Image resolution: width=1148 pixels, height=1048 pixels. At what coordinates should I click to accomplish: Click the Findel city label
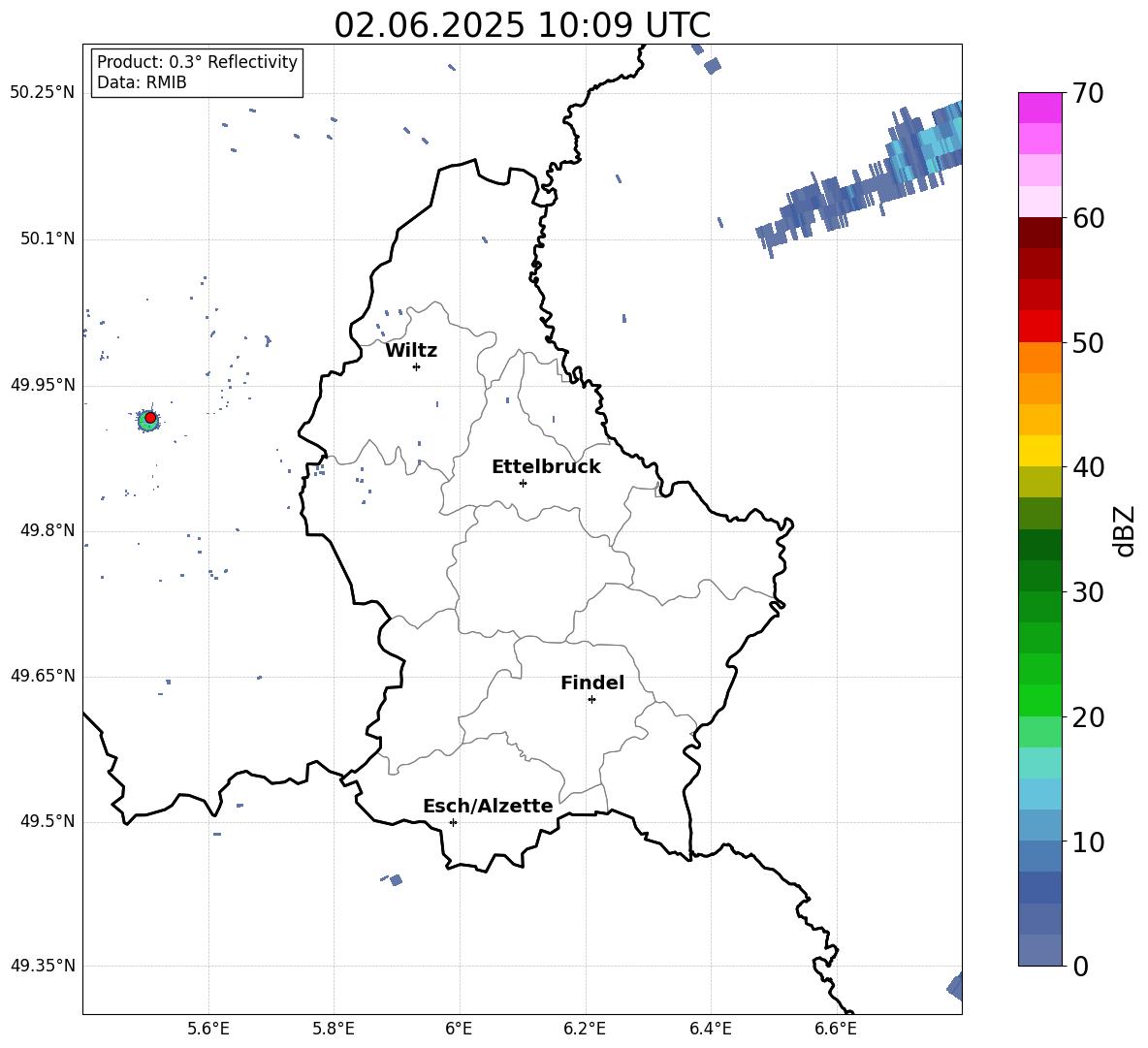[592, 683]
